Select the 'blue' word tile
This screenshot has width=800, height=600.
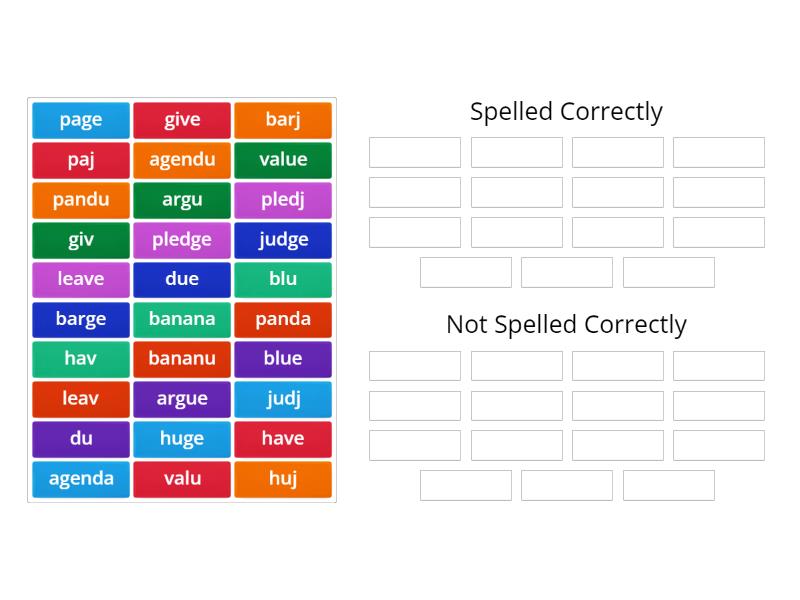coord(283,359)
